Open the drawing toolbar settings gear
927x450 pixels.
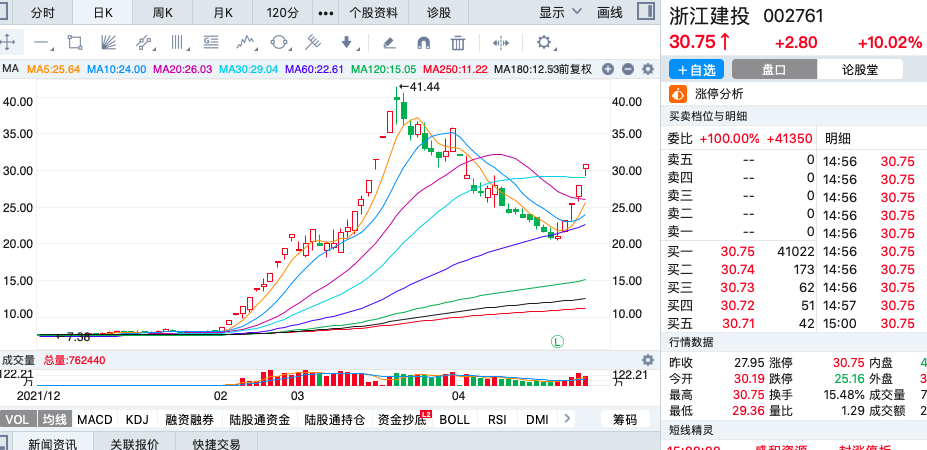click(x=544, y=43)
